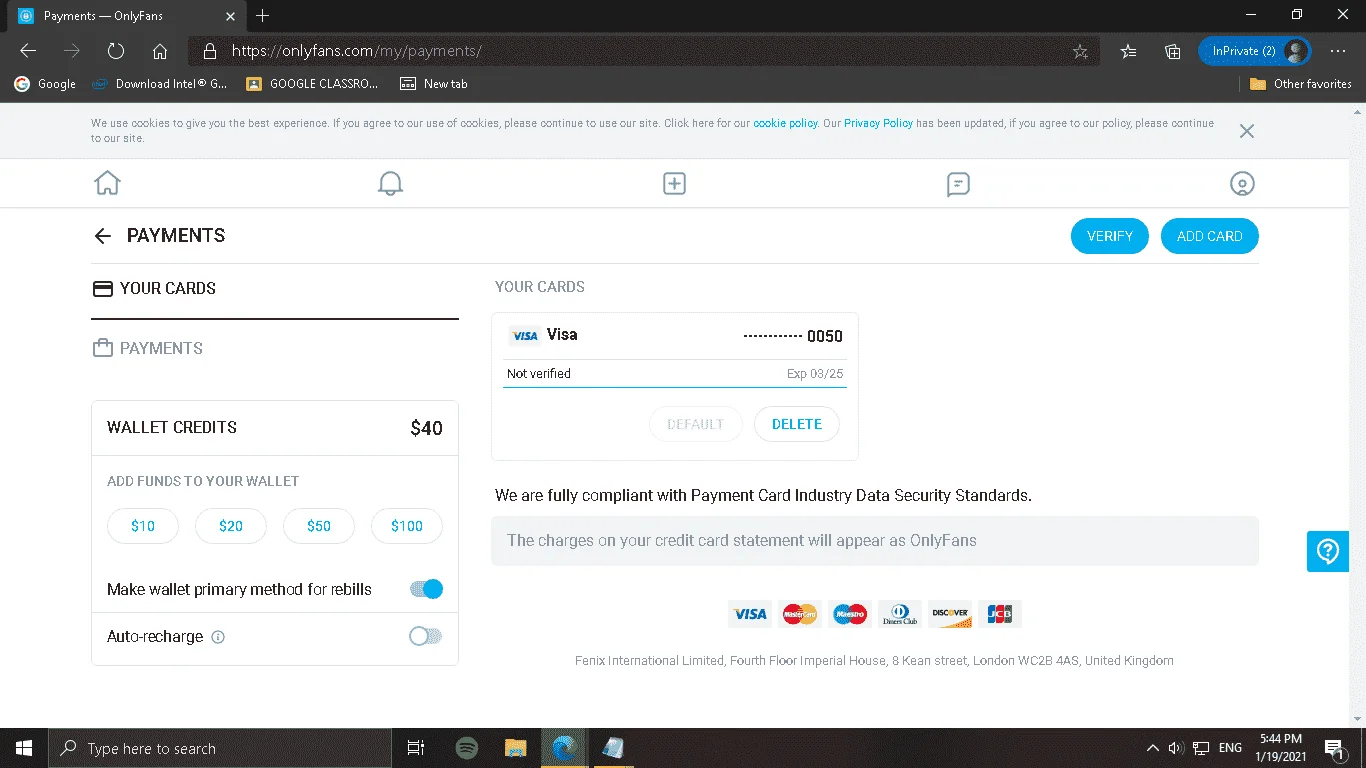Click the Edge taskbar icon

[x=564, y=748]
